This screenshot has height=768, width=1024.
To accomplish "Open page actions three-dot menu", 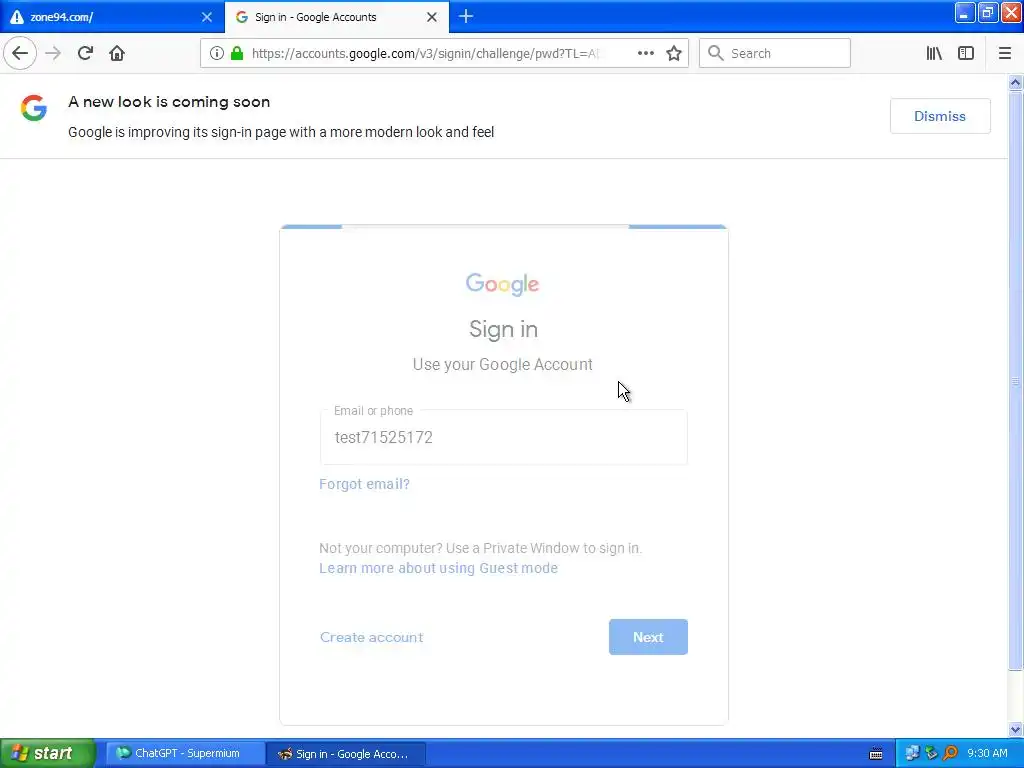I will click(645, 53).
